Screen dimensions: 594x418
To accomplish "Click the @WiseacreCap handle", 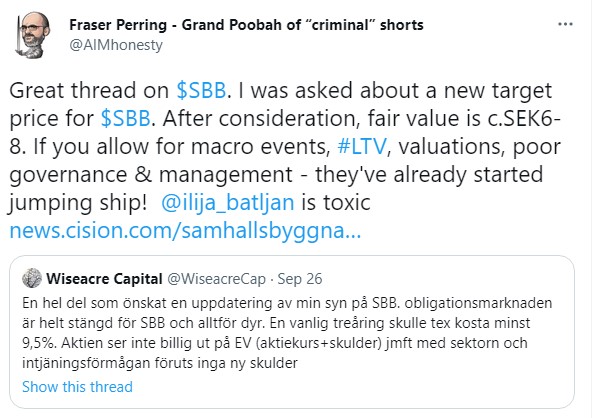I will 217,279.
